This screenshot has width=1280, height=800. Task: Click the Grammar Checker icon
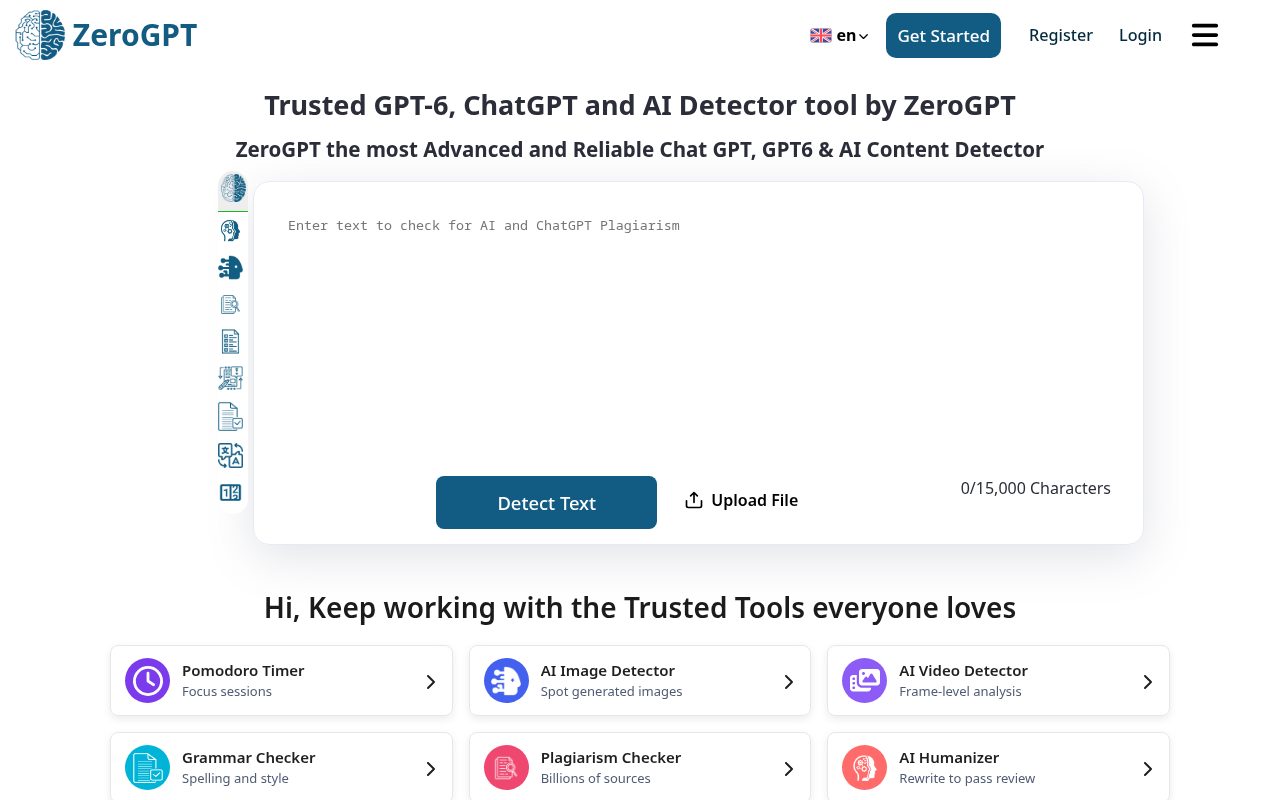point(147,768)
